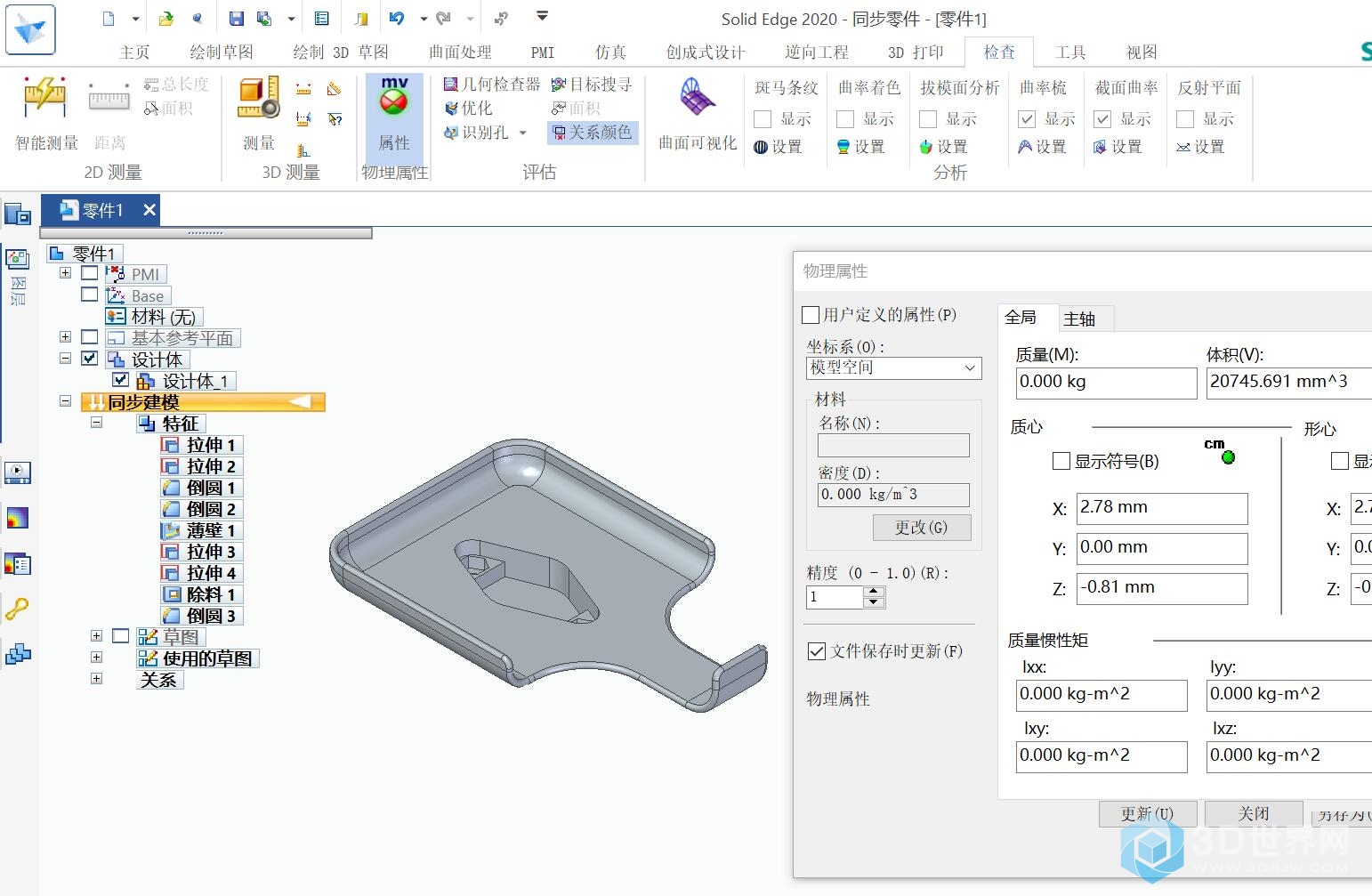Image resolution: width=1372 pixels, height=896 pixels.
Task: Expand 基本参考平面 tree node
Action: click(65, 337)
